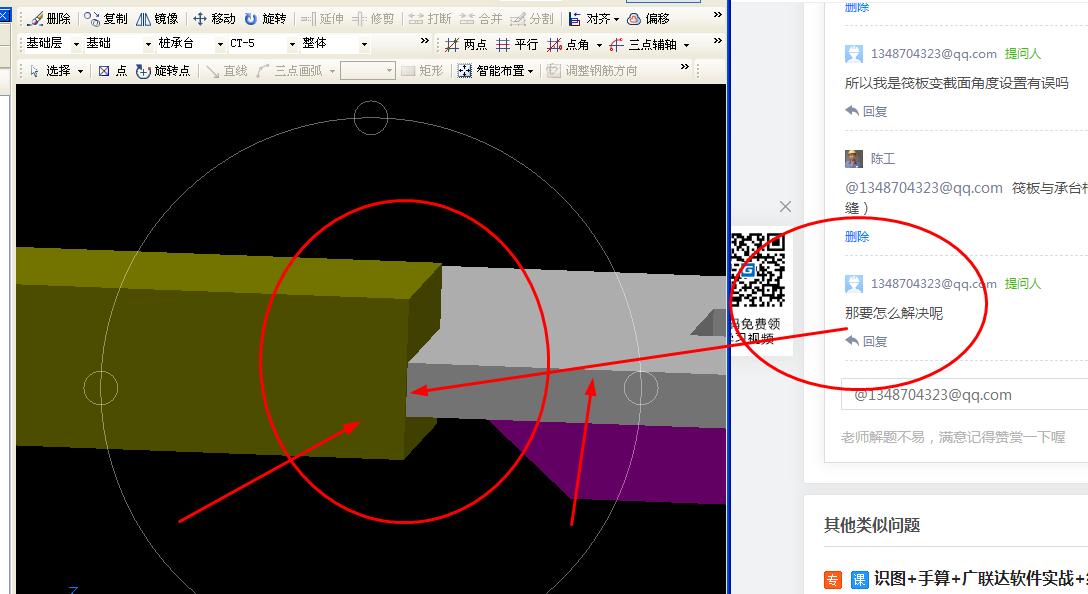Image resolution: width=1088 pixels, height=594 pixels.
Task: Expand the 选择 dropdown arrow
Action: click(x=80, y=71)
